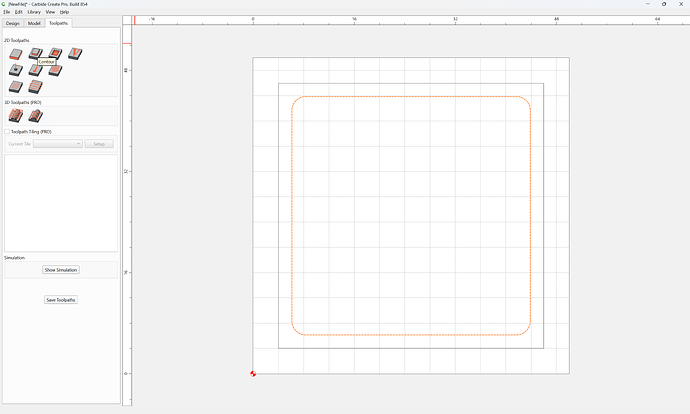Open the File menu
Image resolution: width=690 pixels, height=414 pixels.
pos(7,12)
